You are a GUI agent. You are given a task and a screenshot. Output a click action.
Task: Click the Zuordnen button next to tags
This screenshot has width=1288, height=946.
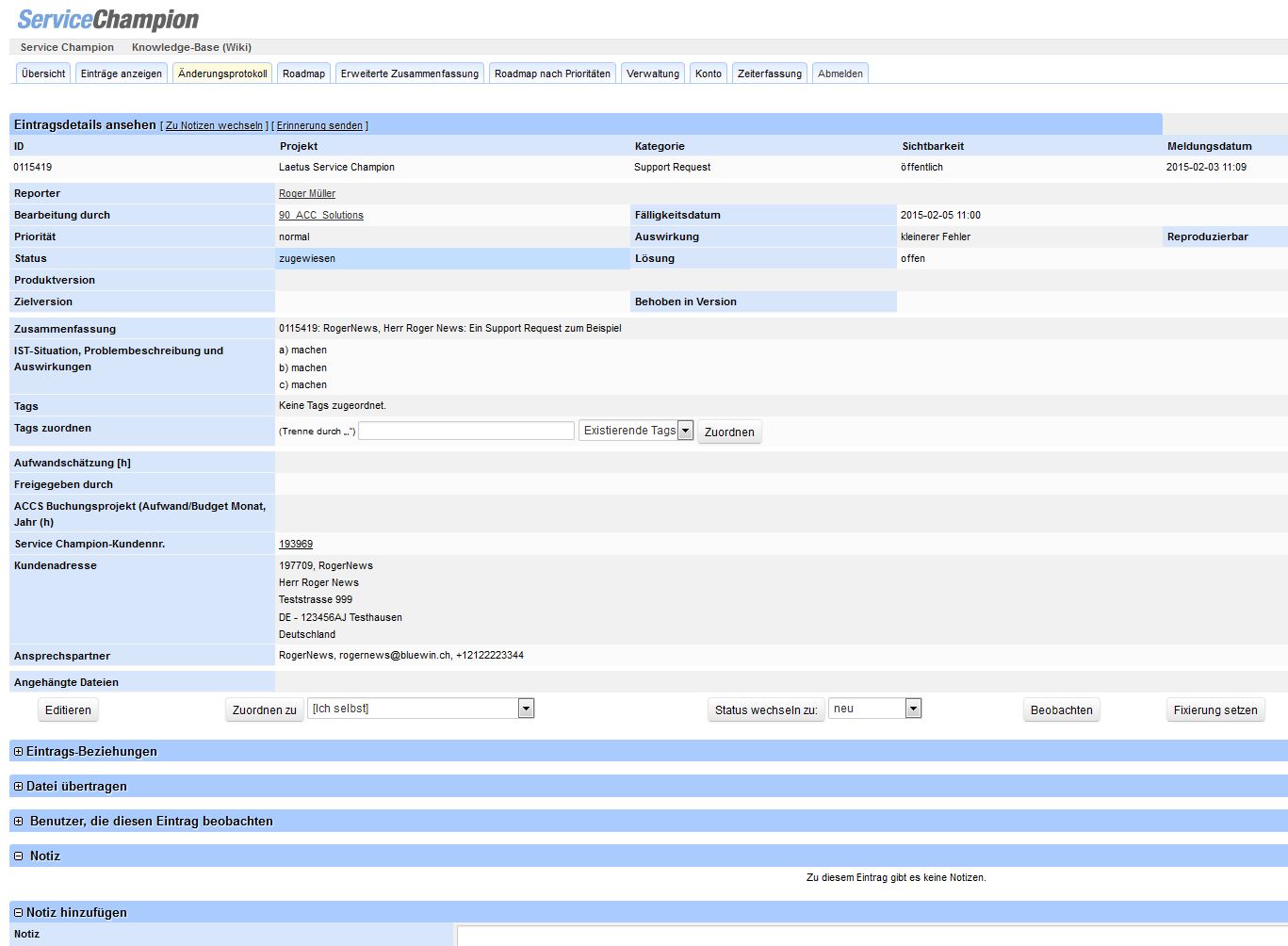coord(729,432)
